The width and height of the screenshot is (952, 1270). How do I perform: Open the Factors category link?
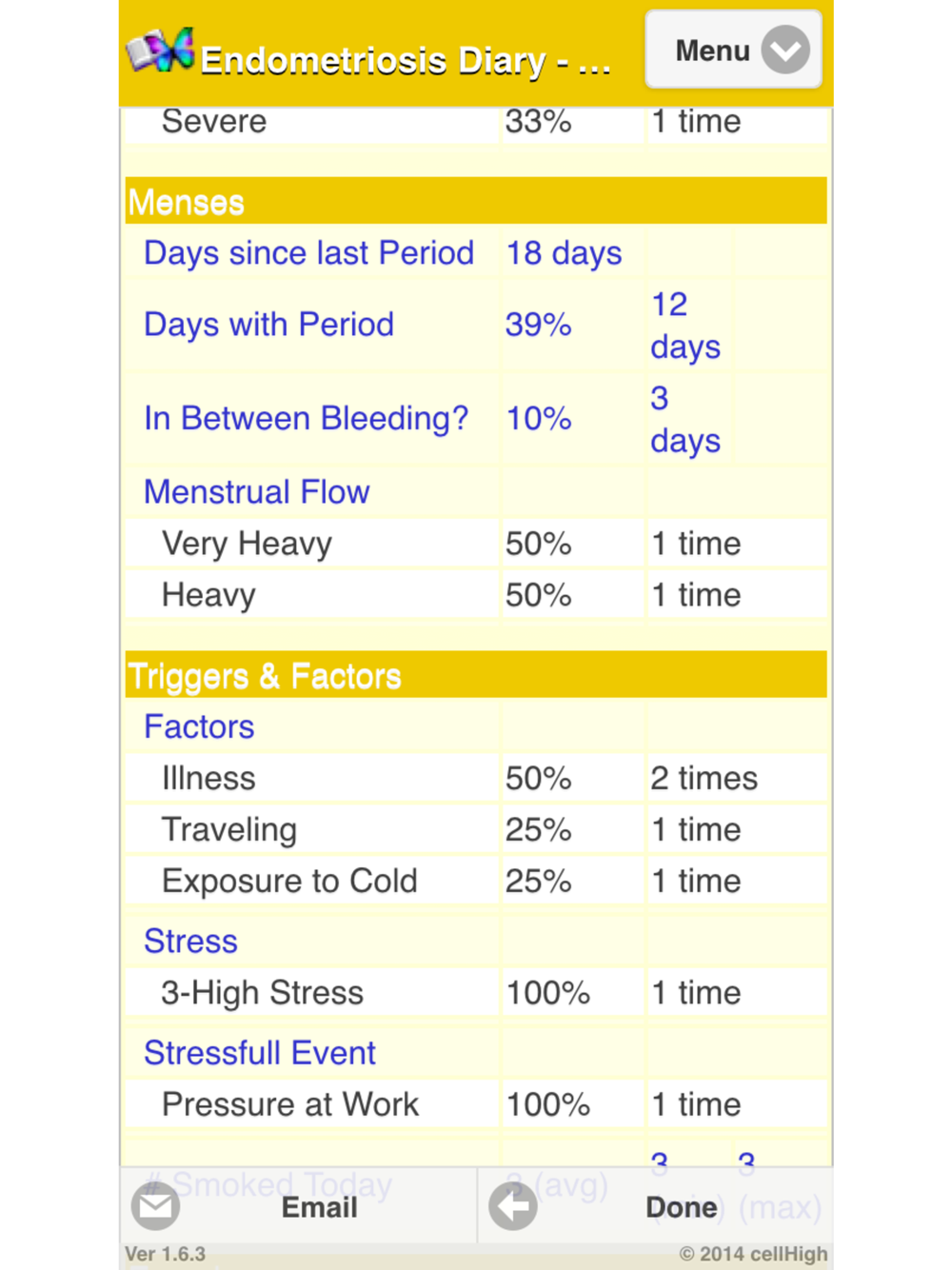[199, 727]
